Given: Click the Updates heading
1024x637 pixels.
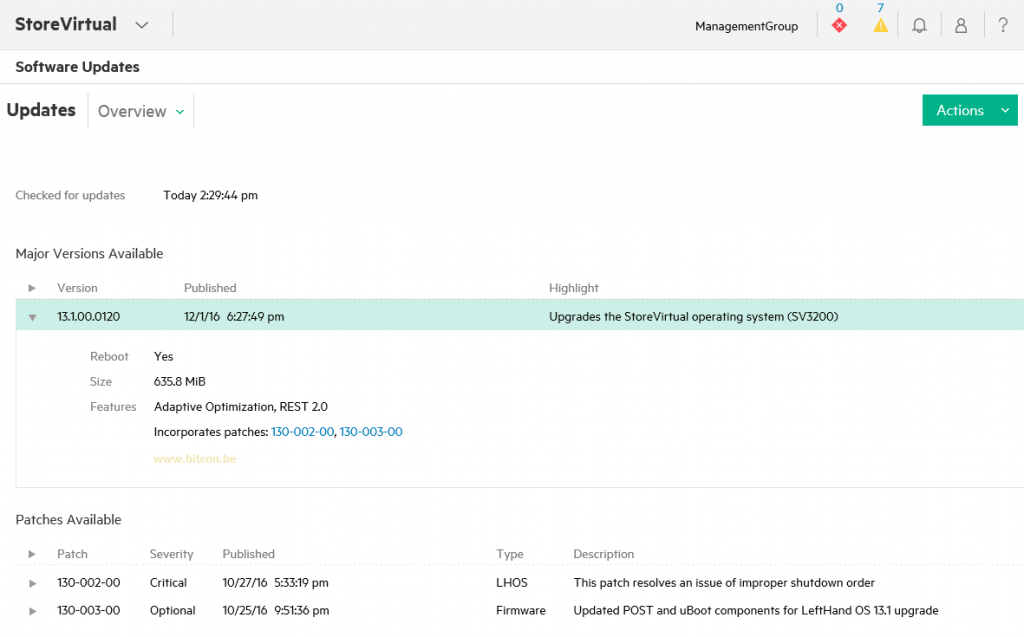Looking at the screenshot, I should 41,110.
